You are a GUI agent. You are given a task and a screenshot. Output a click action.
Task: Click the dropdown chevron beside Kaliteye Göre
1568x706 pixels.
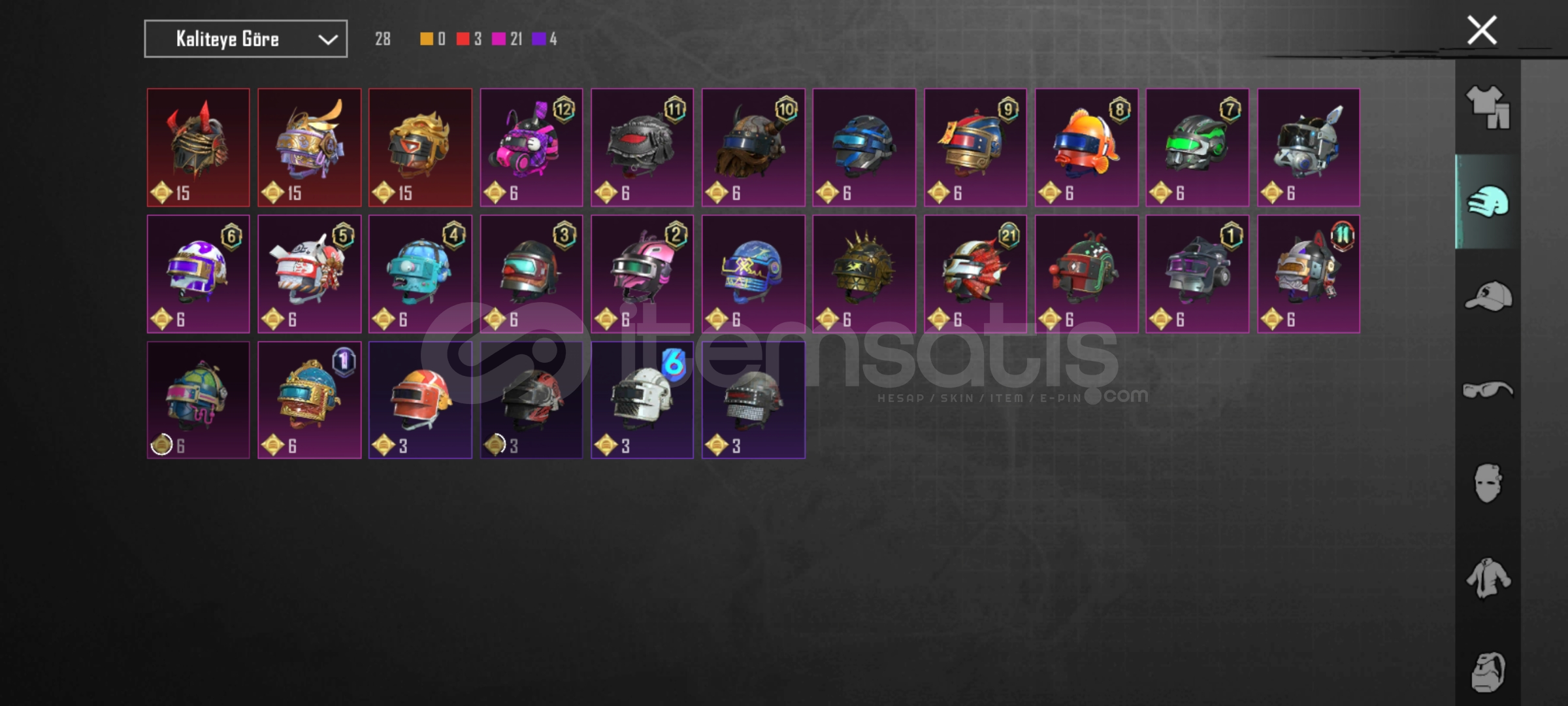pyautogui.click(x=327, y=40)
